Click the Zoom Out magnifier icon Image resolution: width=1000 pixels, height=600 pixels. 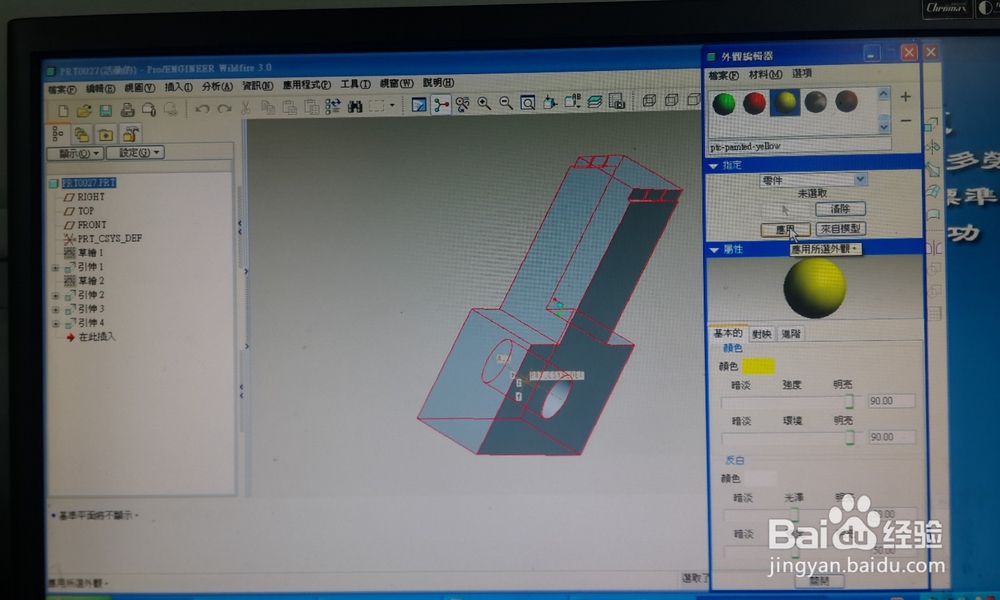[506, 103]
